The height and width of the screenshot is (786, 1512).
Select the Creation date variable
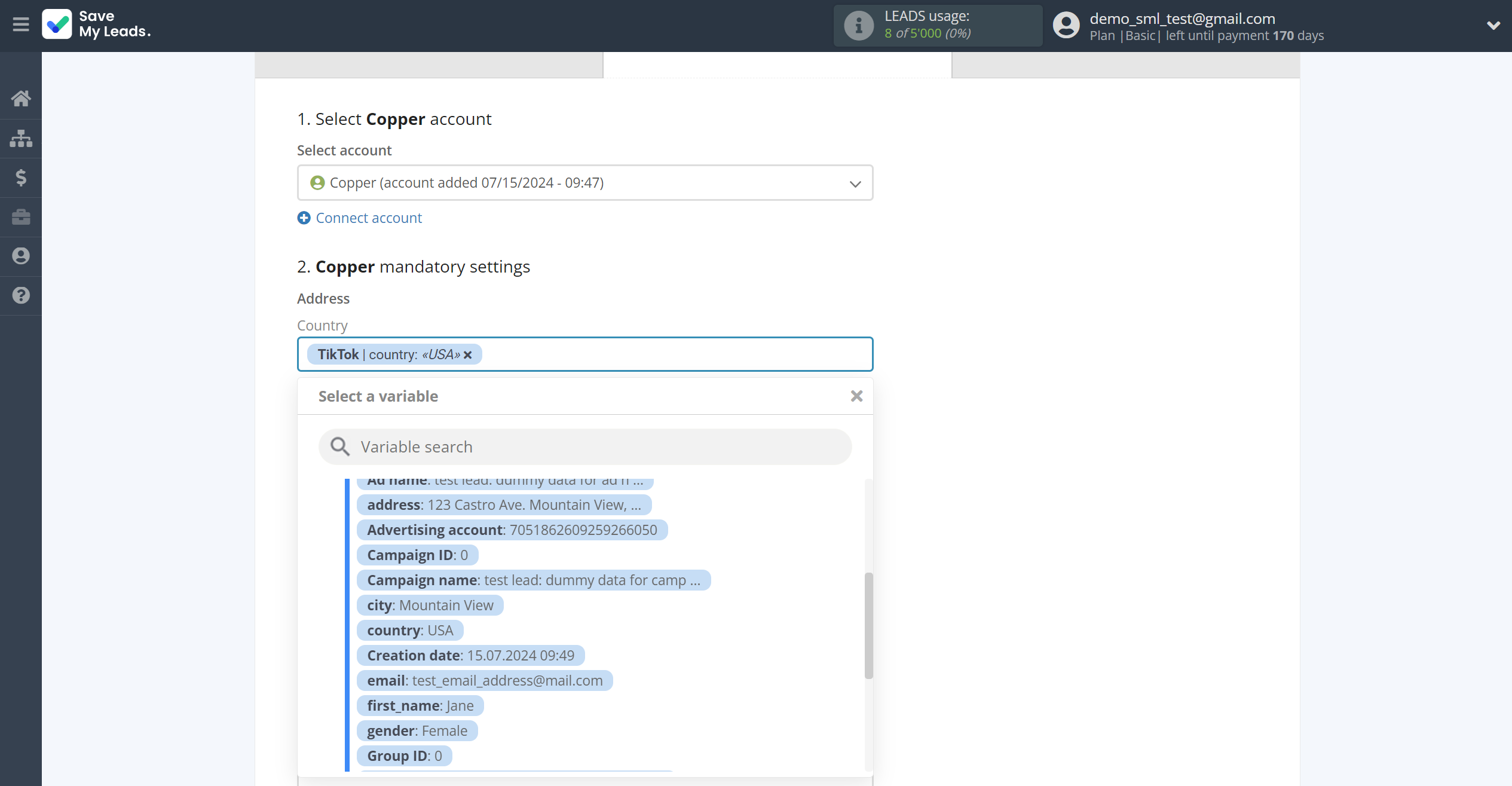click(471, 656)
